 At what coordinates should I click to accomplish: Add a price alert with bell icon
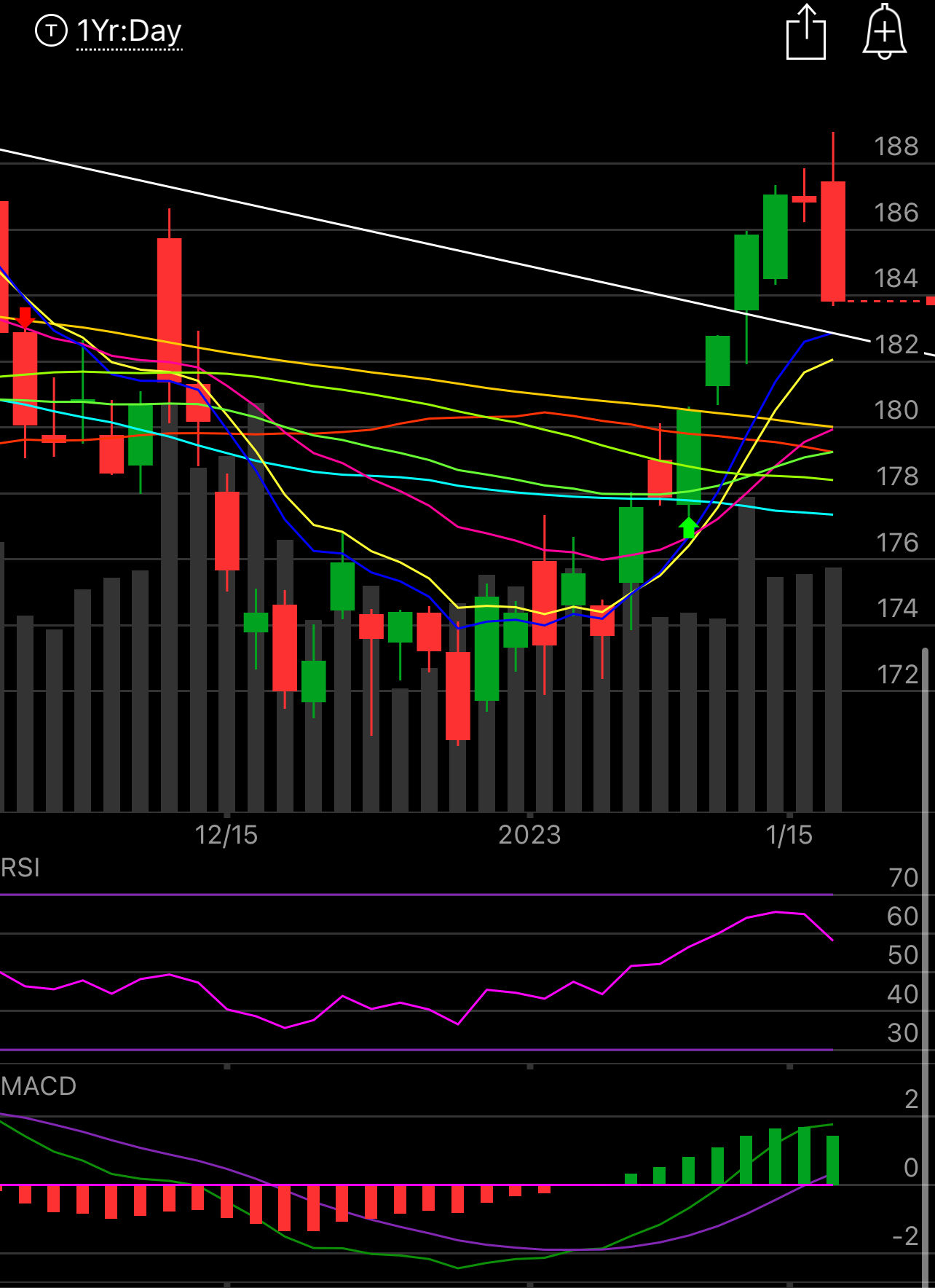point(885,31)
